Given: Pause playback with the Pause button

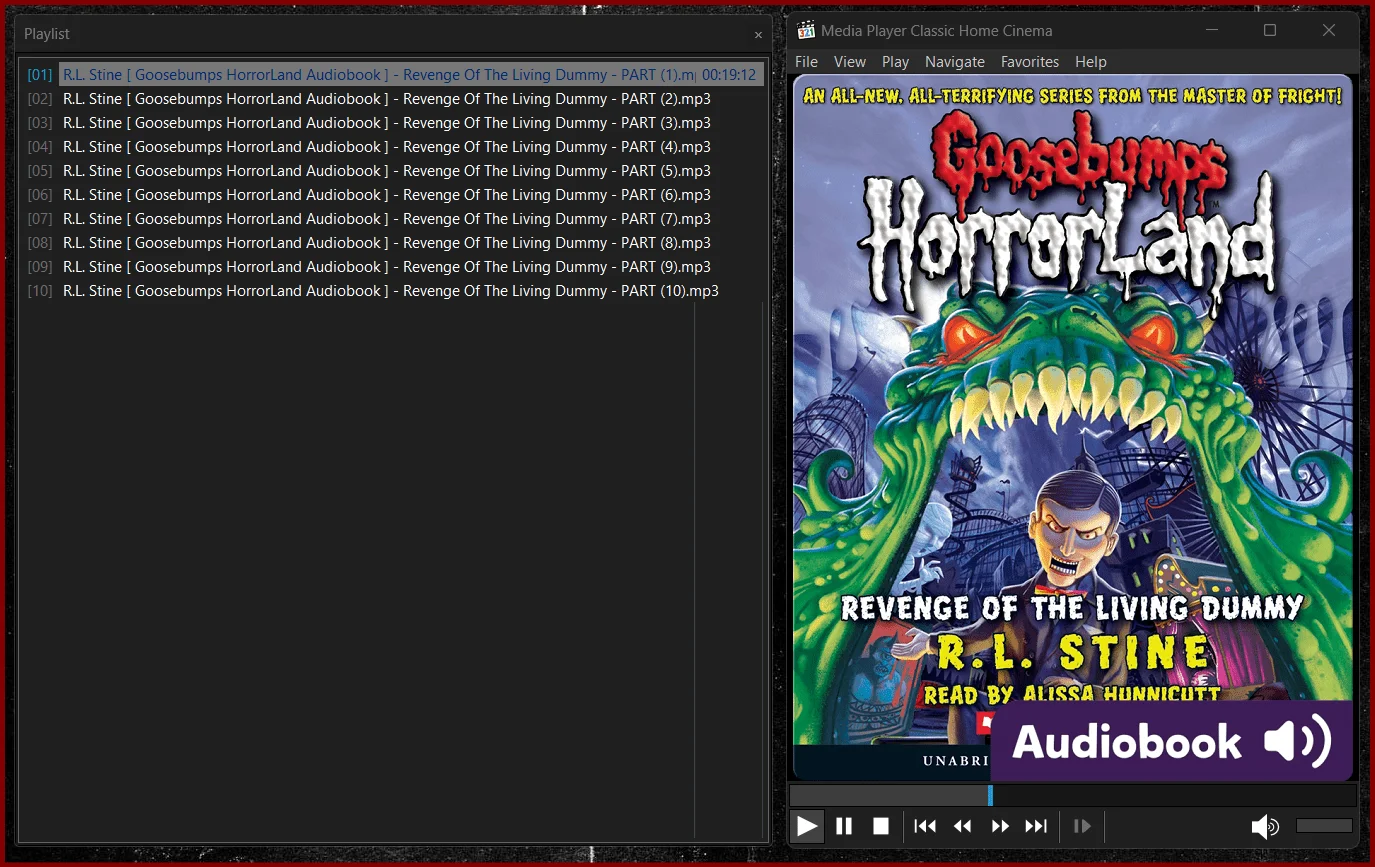Looking at the screenshot, I should (x=844, y=826).
